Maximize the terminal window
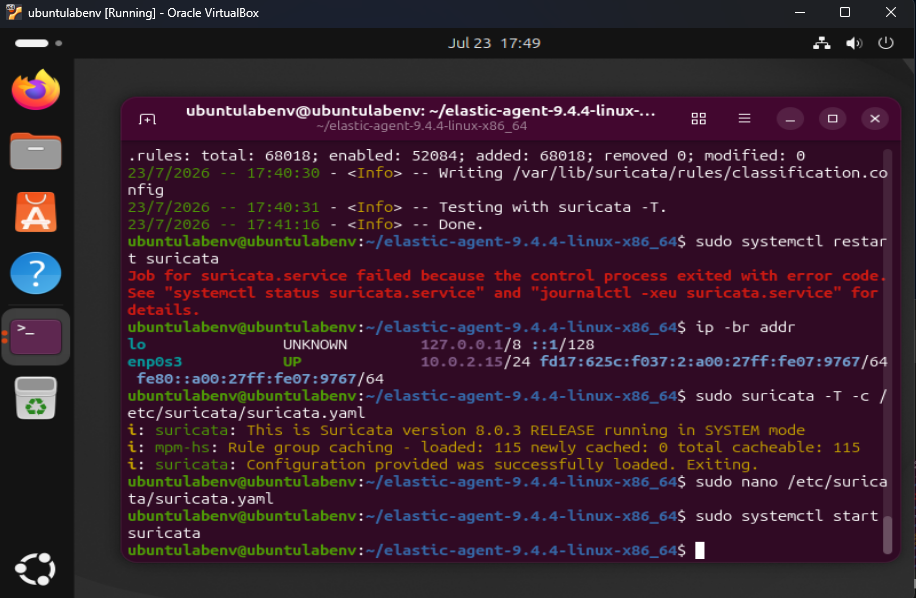 (x=832, y=119)
